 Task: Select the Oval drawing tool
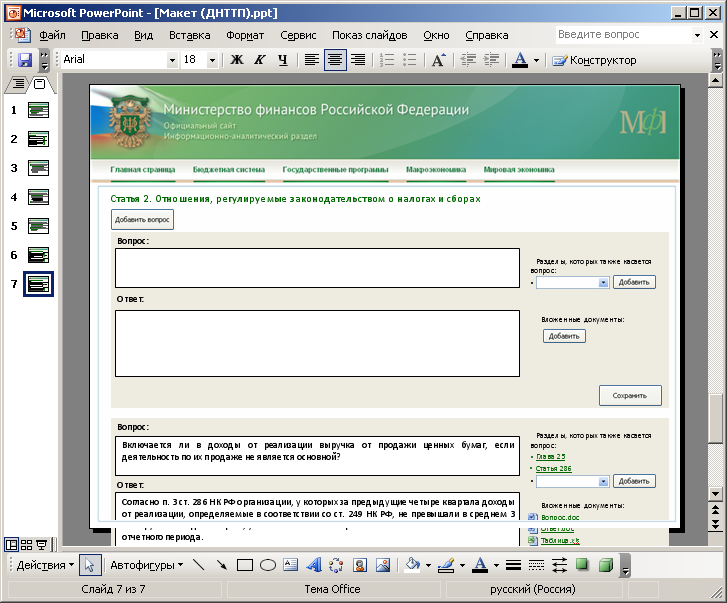click(268, 565)
